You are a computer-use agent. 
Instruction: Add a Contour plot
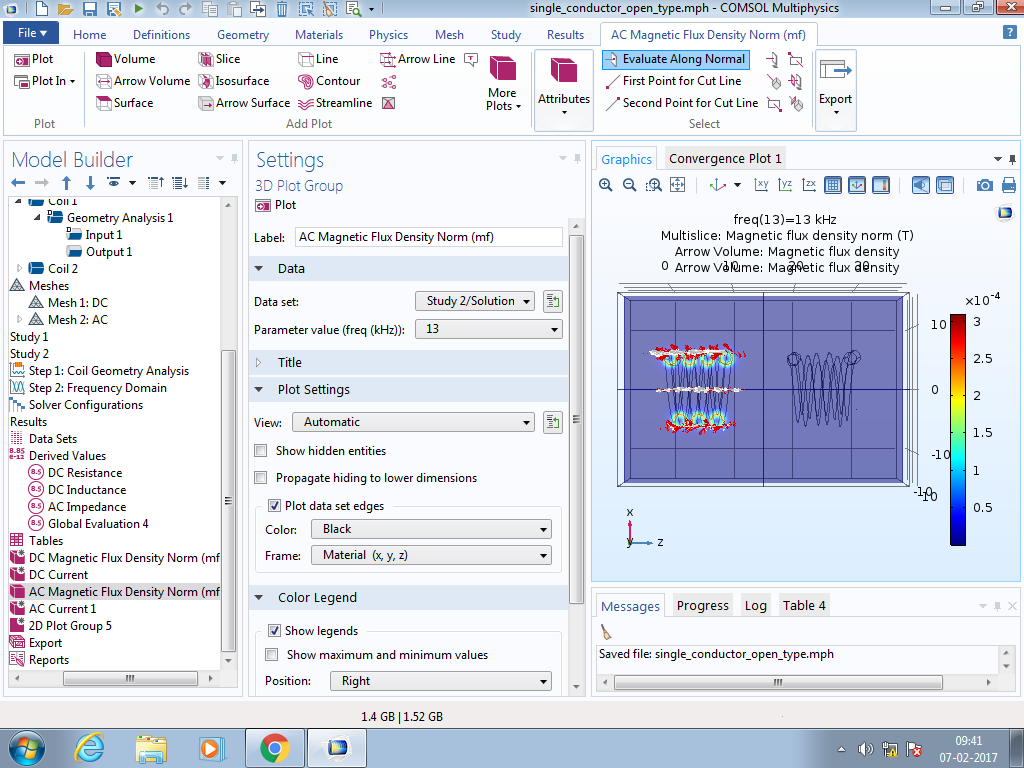pyautogui.click(x=329, y=81)
